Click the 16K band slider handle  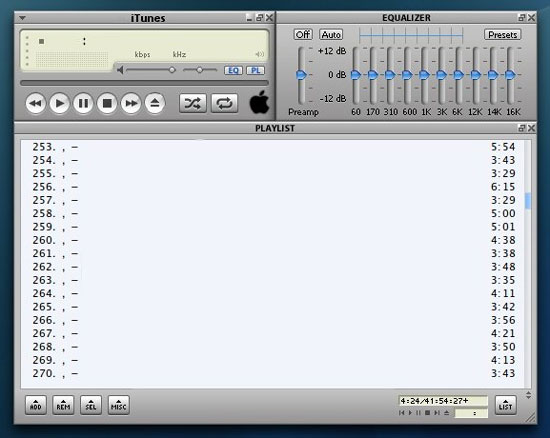pos(510,74)
